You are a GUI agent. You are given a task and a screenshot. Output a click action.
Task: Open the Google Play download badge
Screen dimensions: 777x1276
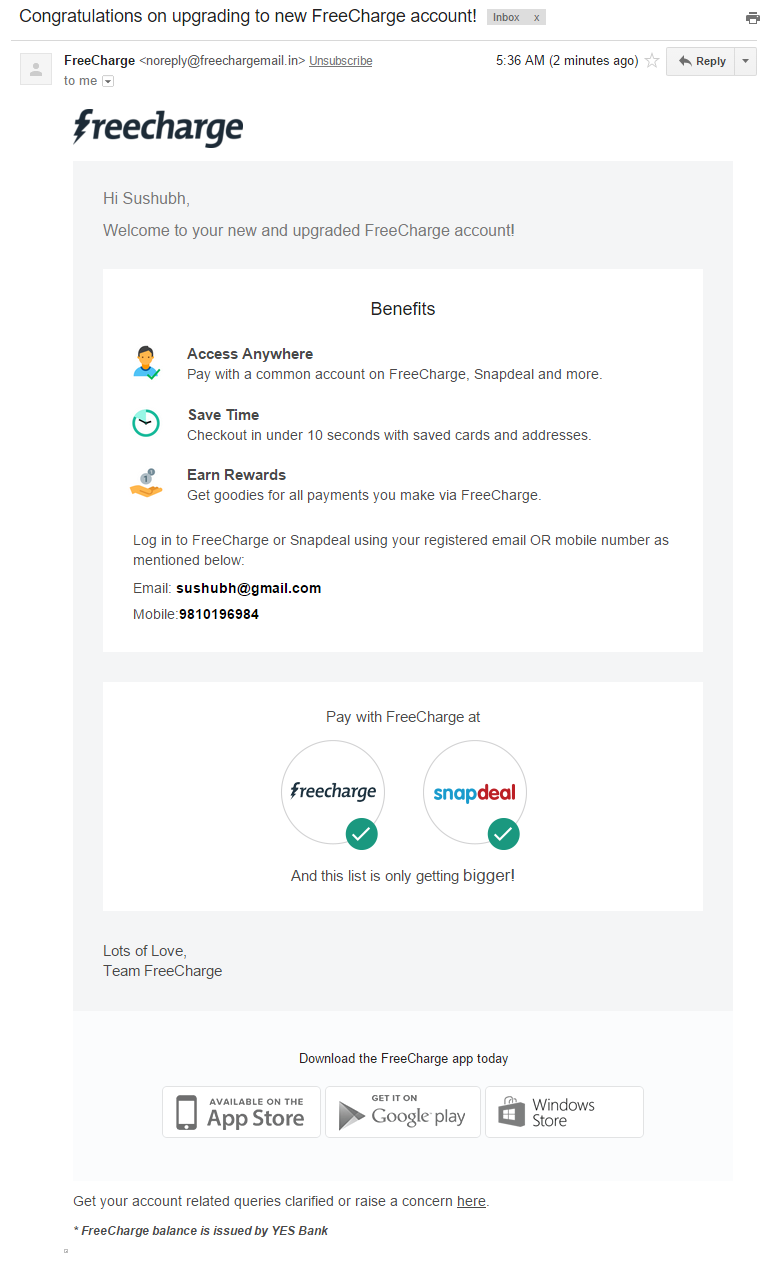click(403, 1112)
